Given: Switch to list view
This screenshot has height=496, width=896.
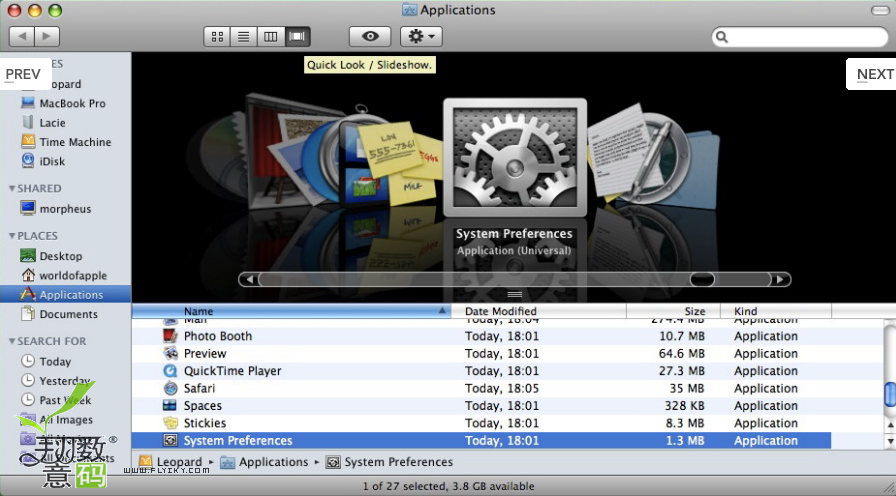Looking at the screenshot, I should (243, 37).
